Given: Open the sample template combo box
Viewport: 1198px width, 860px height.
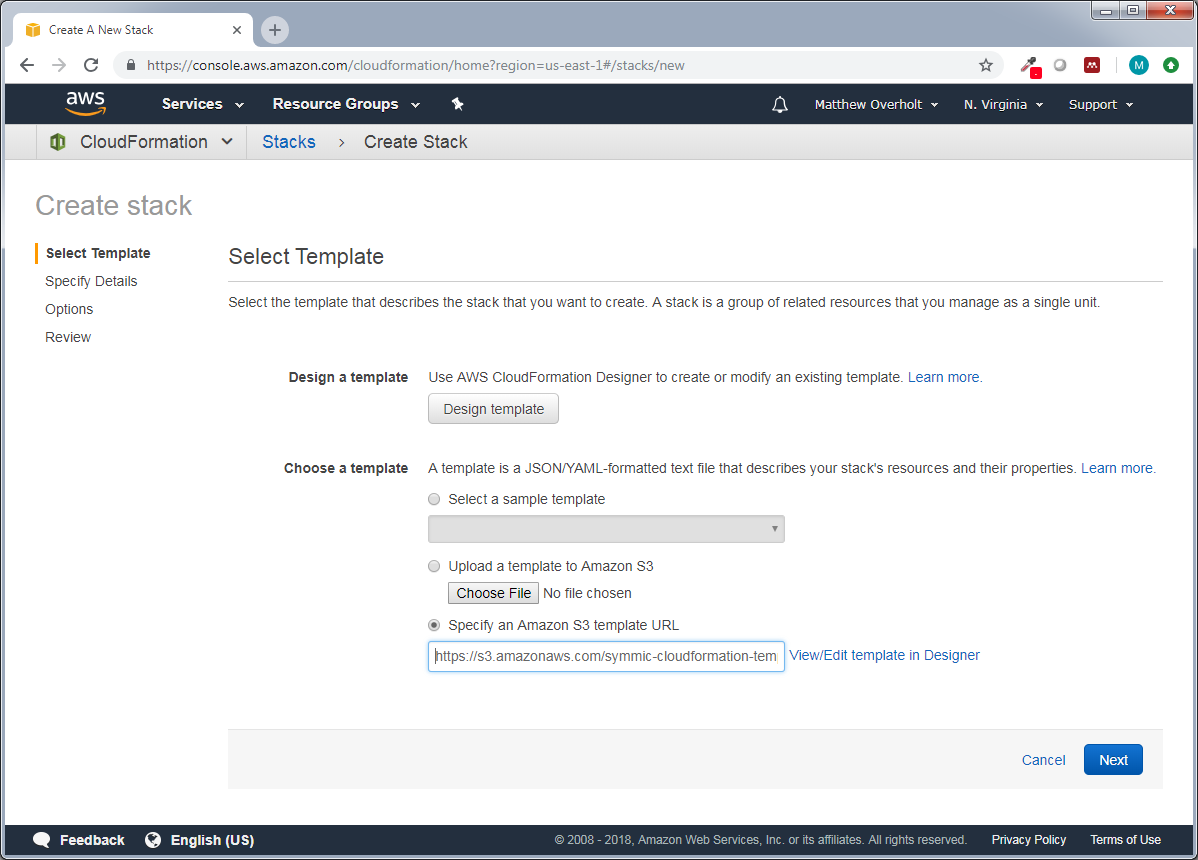Looking at the screenshot, I should coord(606,529).
